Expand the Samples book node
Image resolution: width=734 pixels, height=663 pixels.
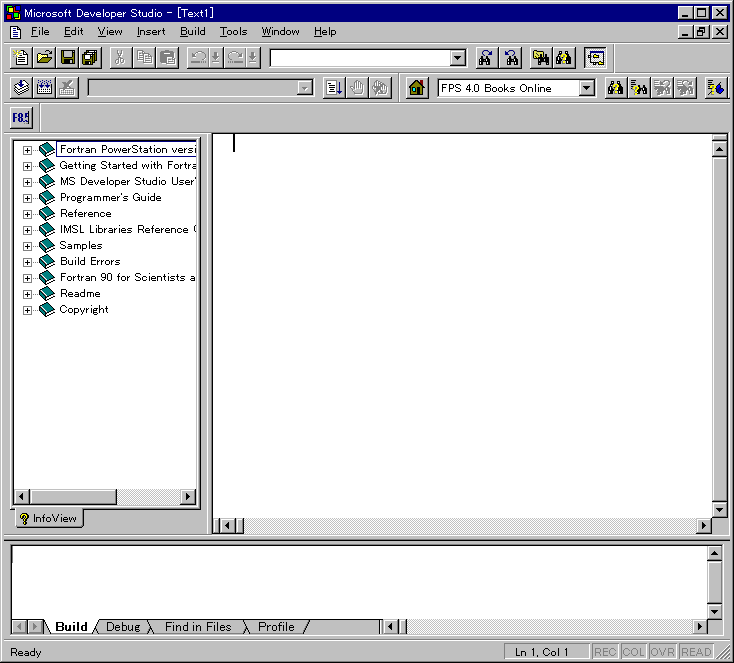pyautogui.click(x=27, y=246)
